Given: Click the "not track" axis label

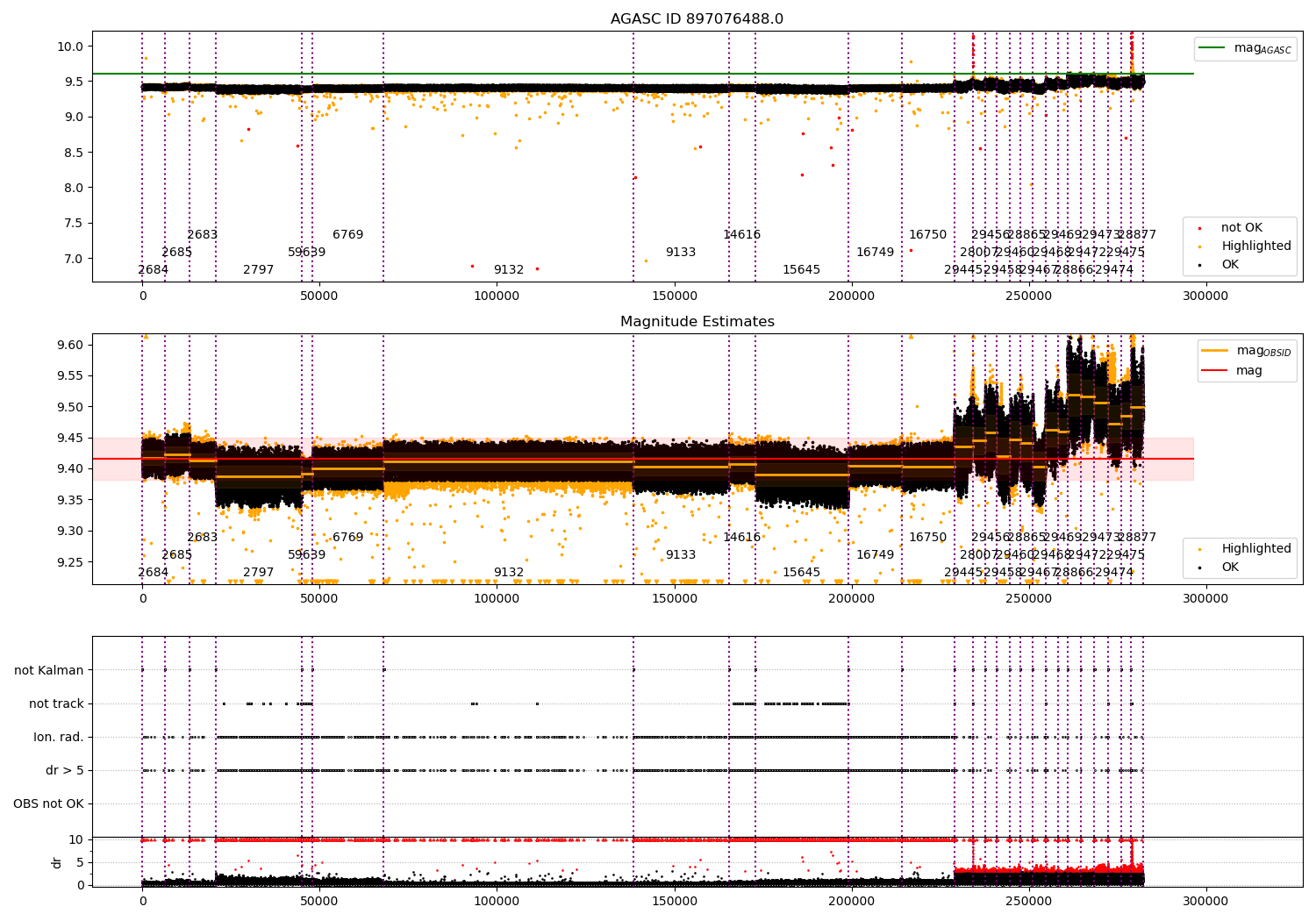Looking at the screenshot, I should click(x=56, y=703).
